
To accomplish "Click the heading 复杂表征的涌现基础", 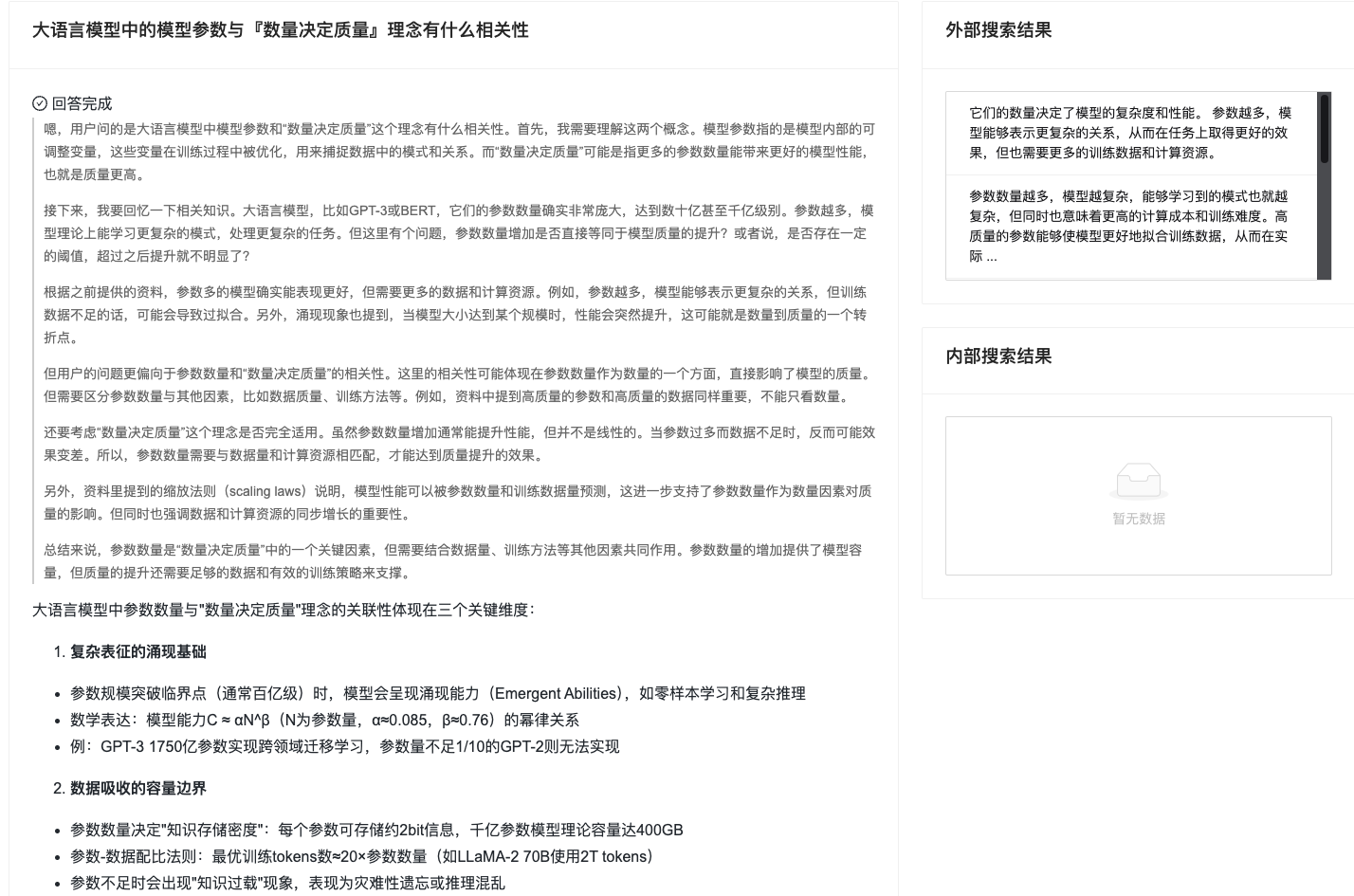I will click(x=138, y=652).
